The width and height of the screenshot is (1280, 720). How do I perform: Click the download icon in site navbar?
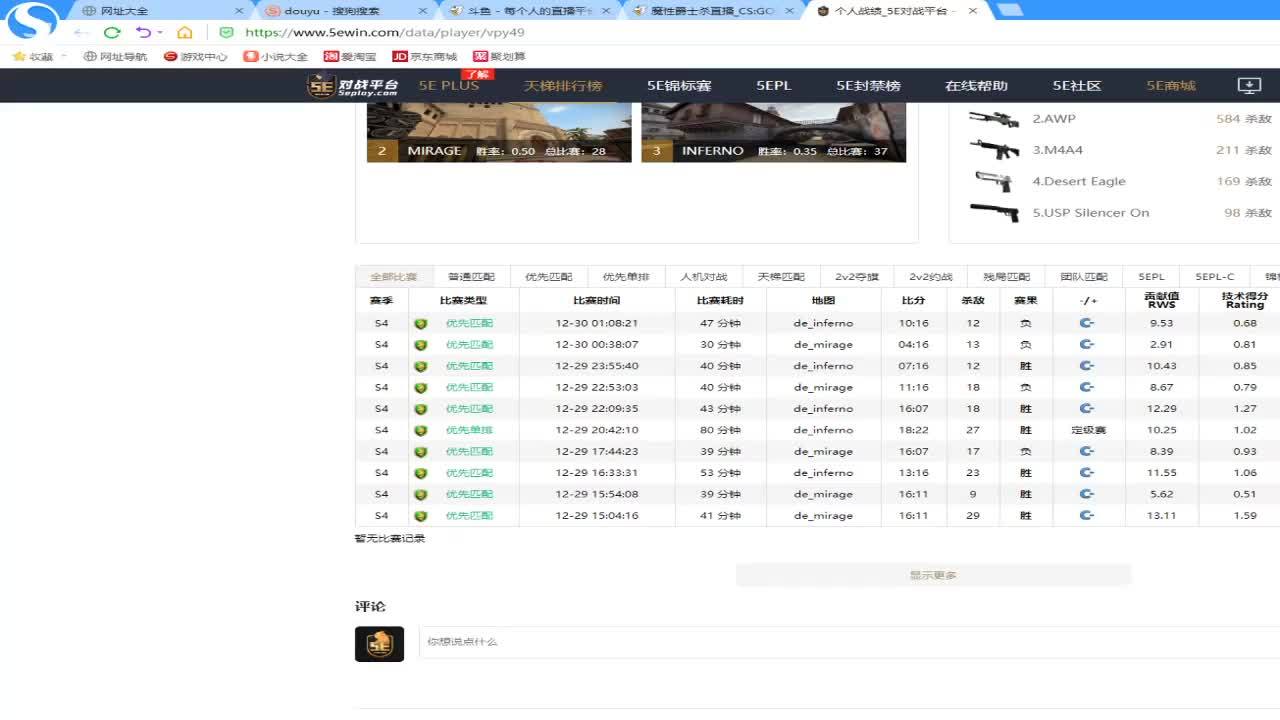[x=1249, y=86]
